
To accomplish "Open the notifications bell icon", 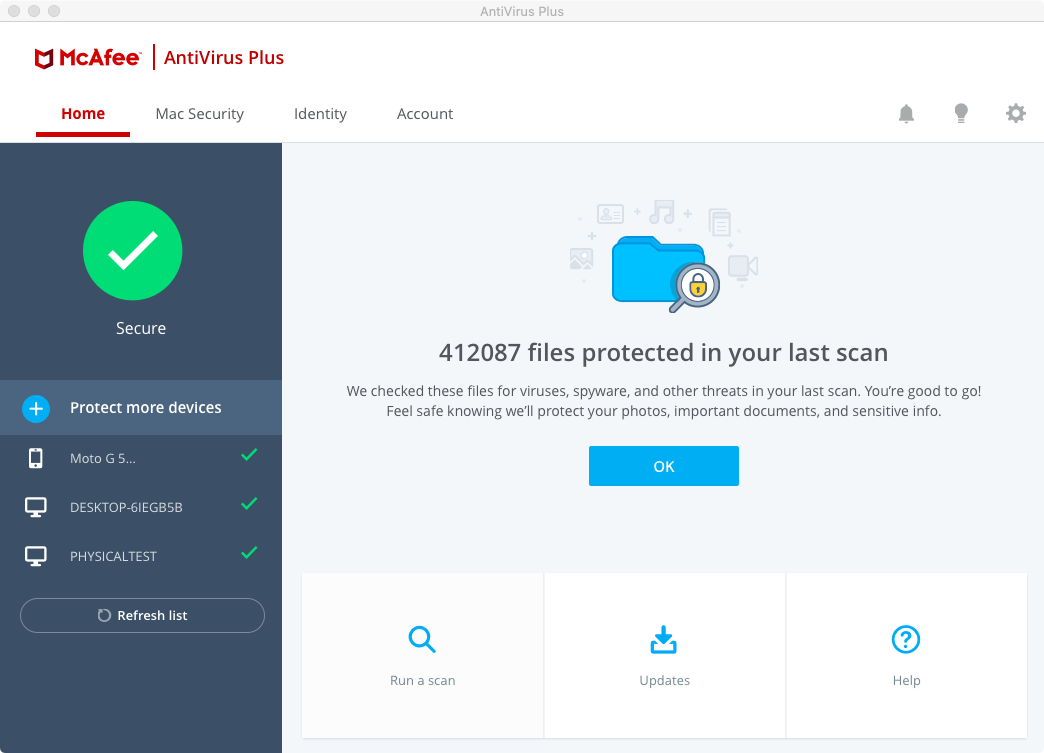I will tap(906, 114).
